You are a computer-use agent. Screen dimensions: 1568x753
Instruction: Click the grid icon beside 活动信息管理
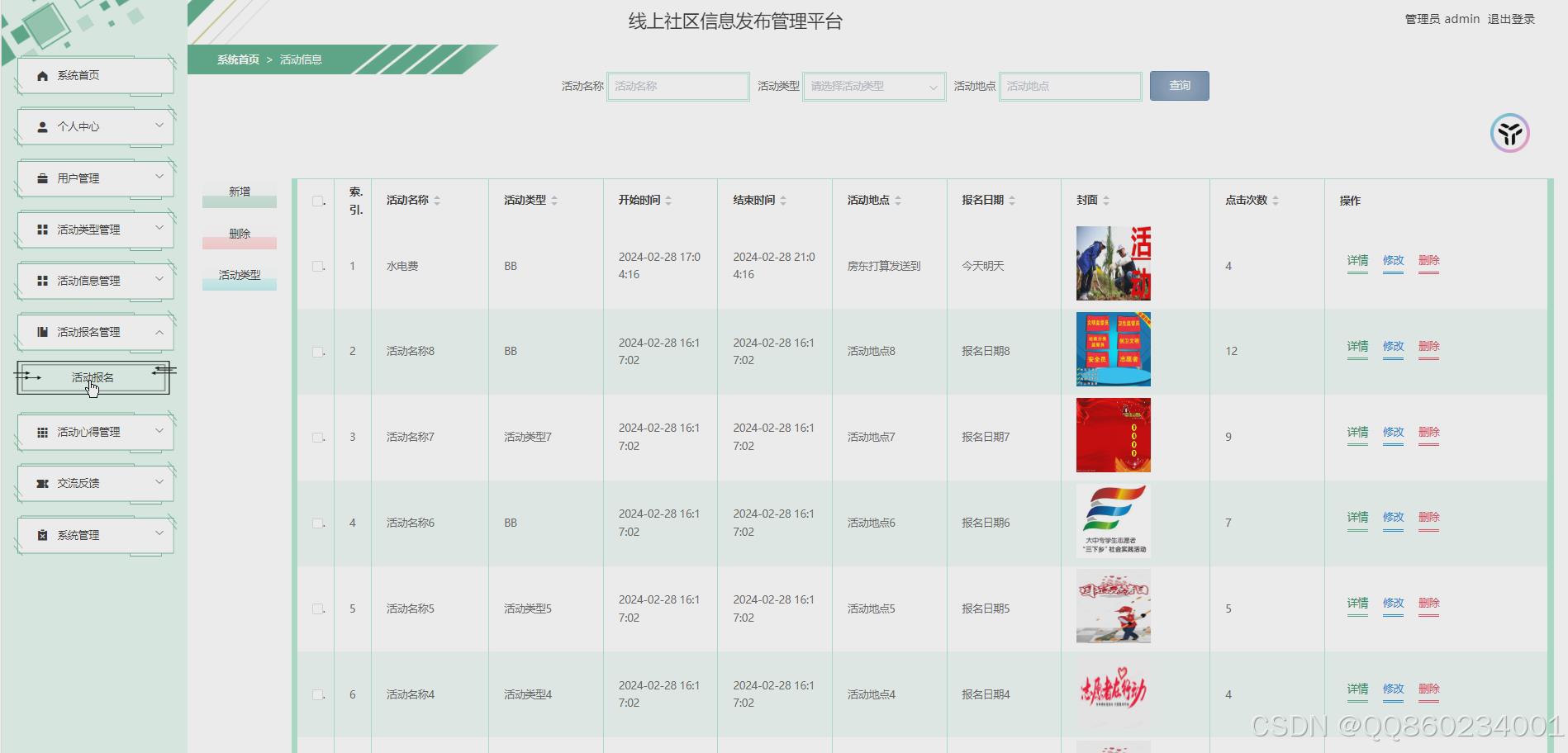42,281
